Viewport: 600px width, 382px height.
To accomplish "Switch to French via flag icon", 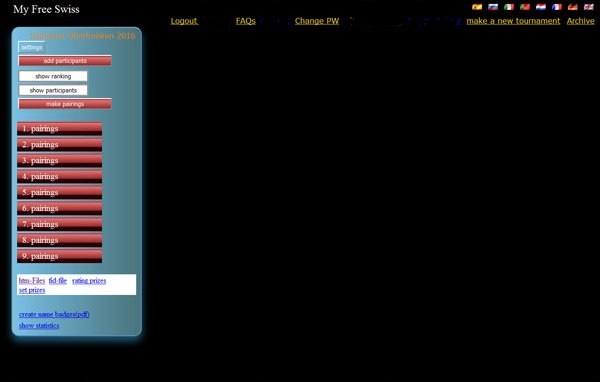I will click(x=557, y=7).
